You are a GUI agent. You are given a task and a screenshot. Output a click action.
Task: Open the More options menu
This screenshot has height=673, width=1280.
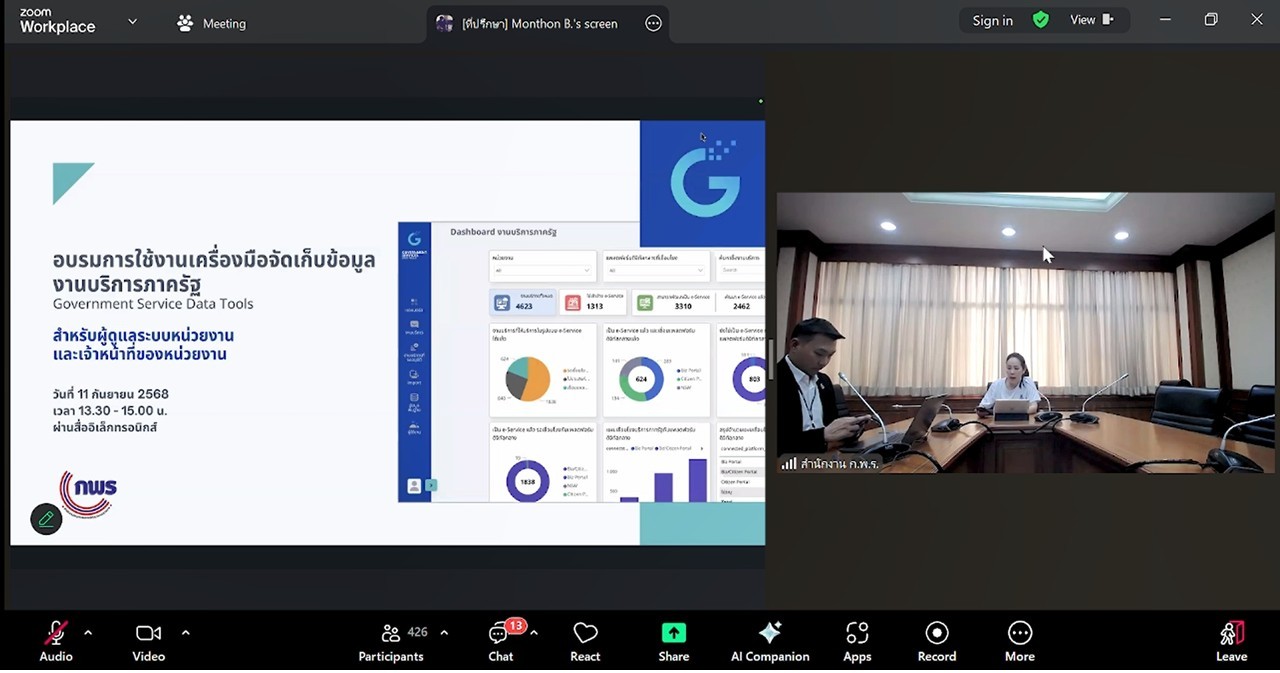pos(1019,641)
